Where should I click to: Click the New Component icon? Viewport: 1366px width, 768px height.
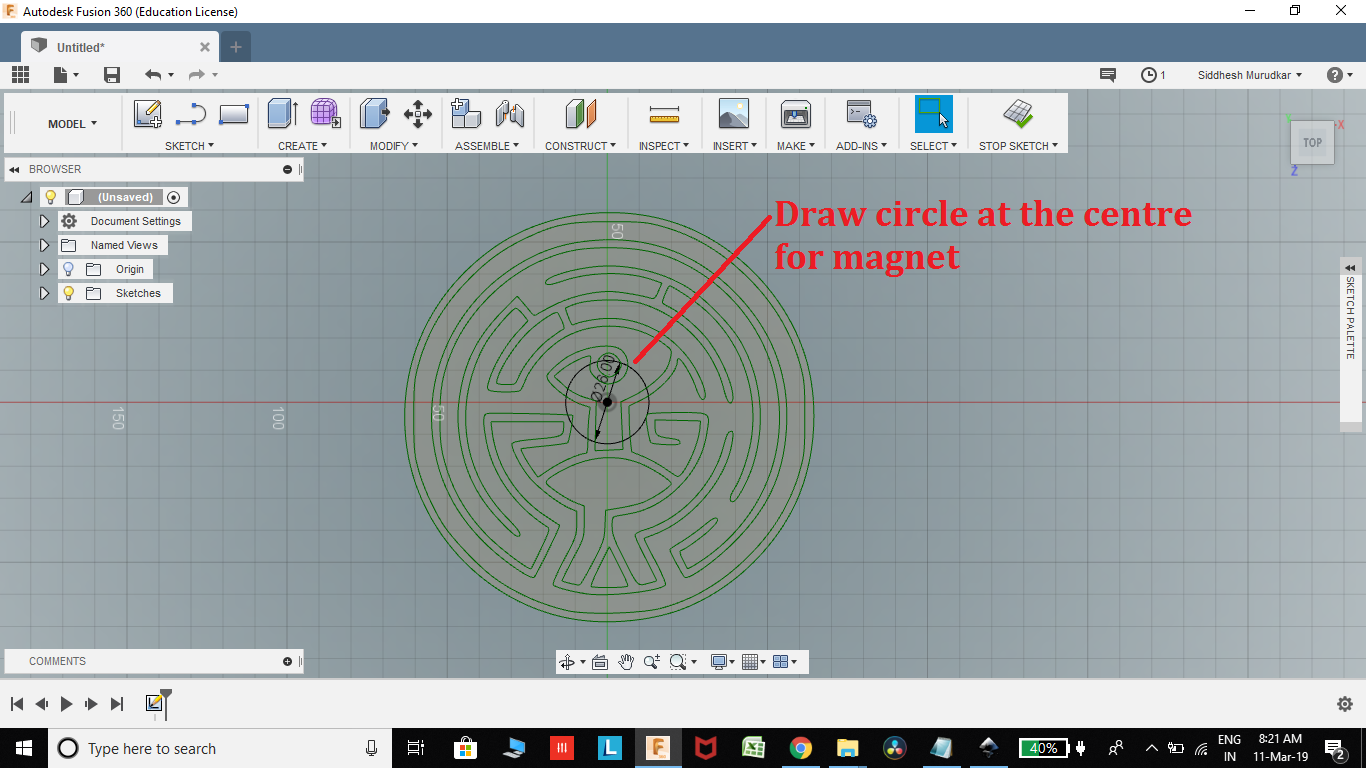pyautogui.click(x=466, y=113)
